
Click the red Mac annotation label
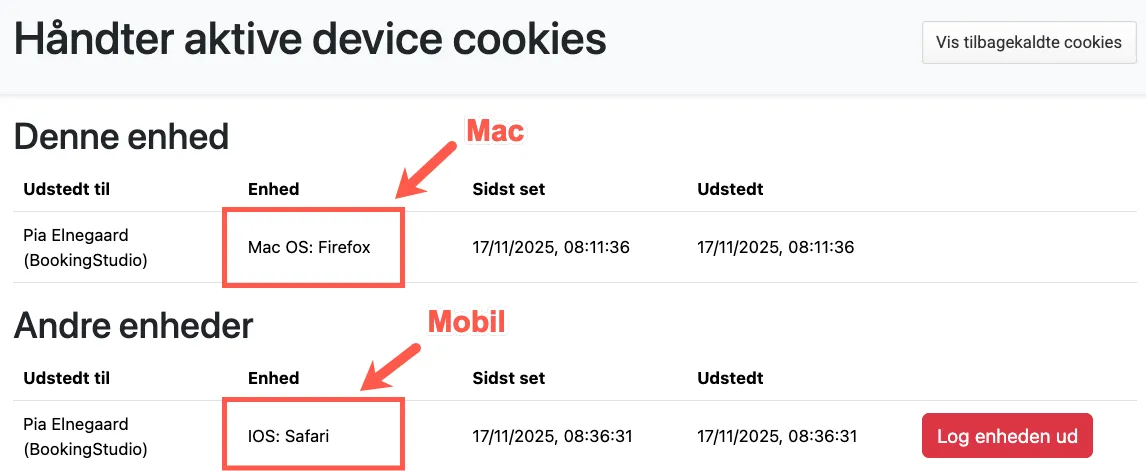coord(495,131)
